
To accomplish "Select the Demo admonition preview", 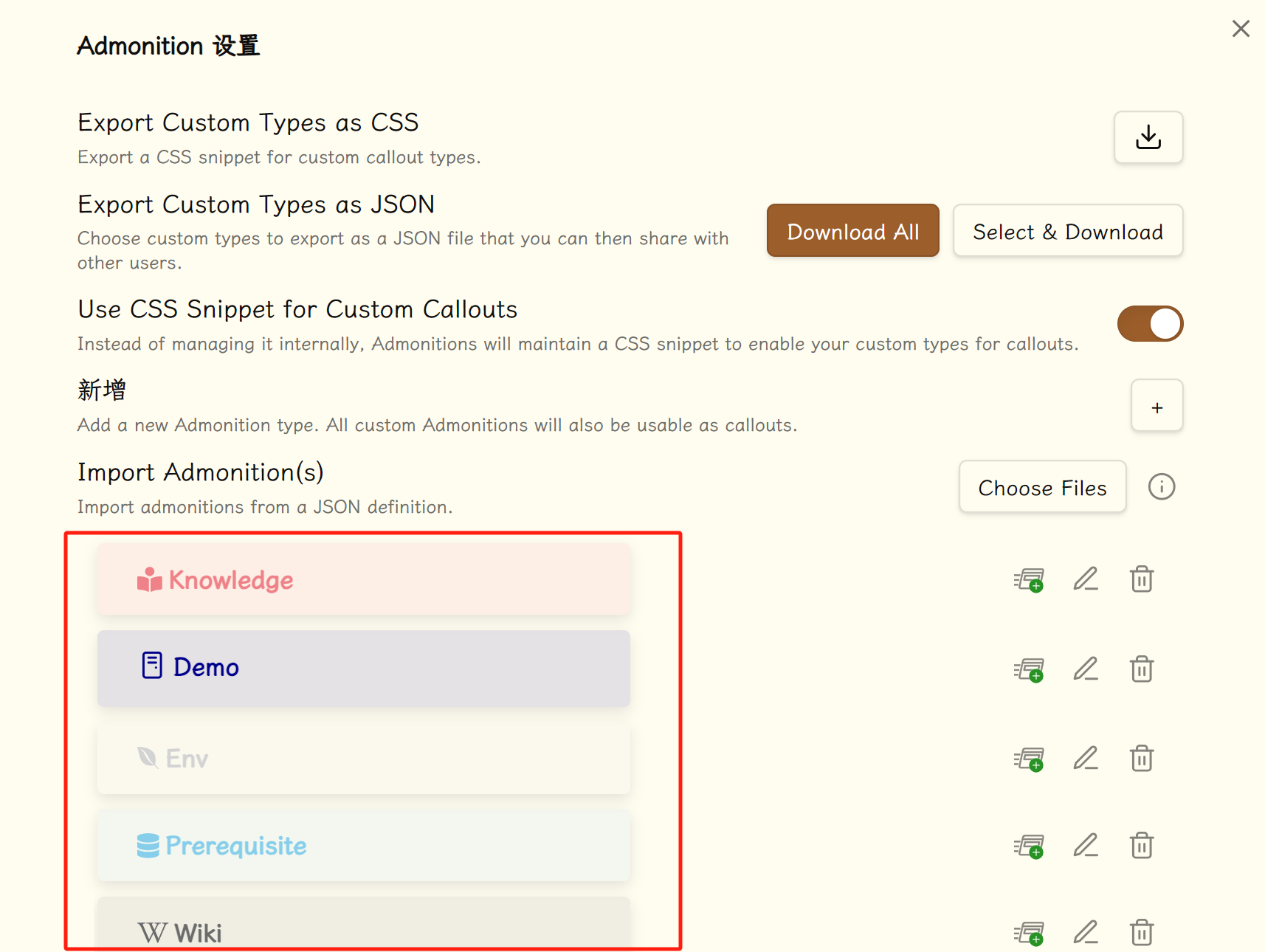I will coord(363,668).
